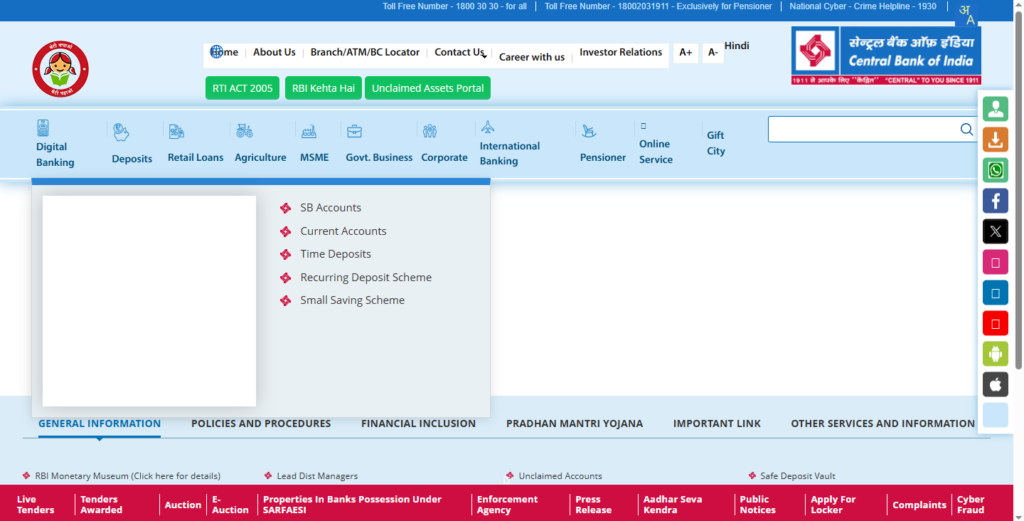The image size is (1024, 521).
Task: Open the Facebook sidebar icon
Action: (x=995, y=201)
